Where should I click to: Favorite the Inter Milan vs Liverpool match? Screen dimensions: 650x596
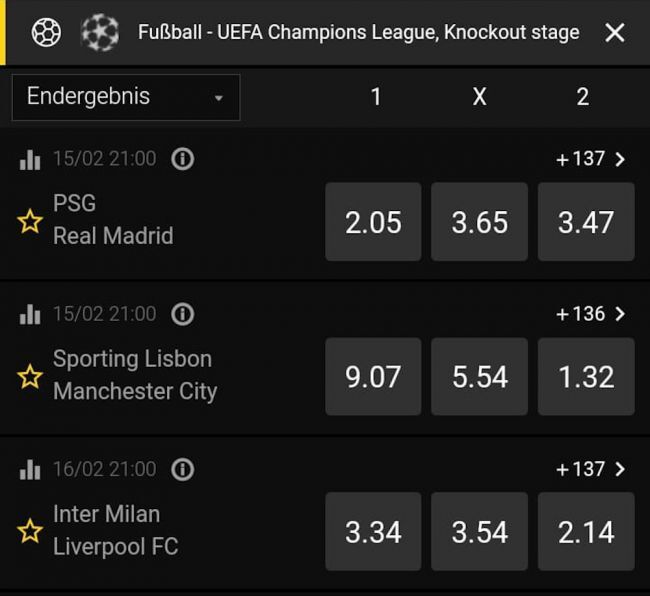click(x=30, y=531)
